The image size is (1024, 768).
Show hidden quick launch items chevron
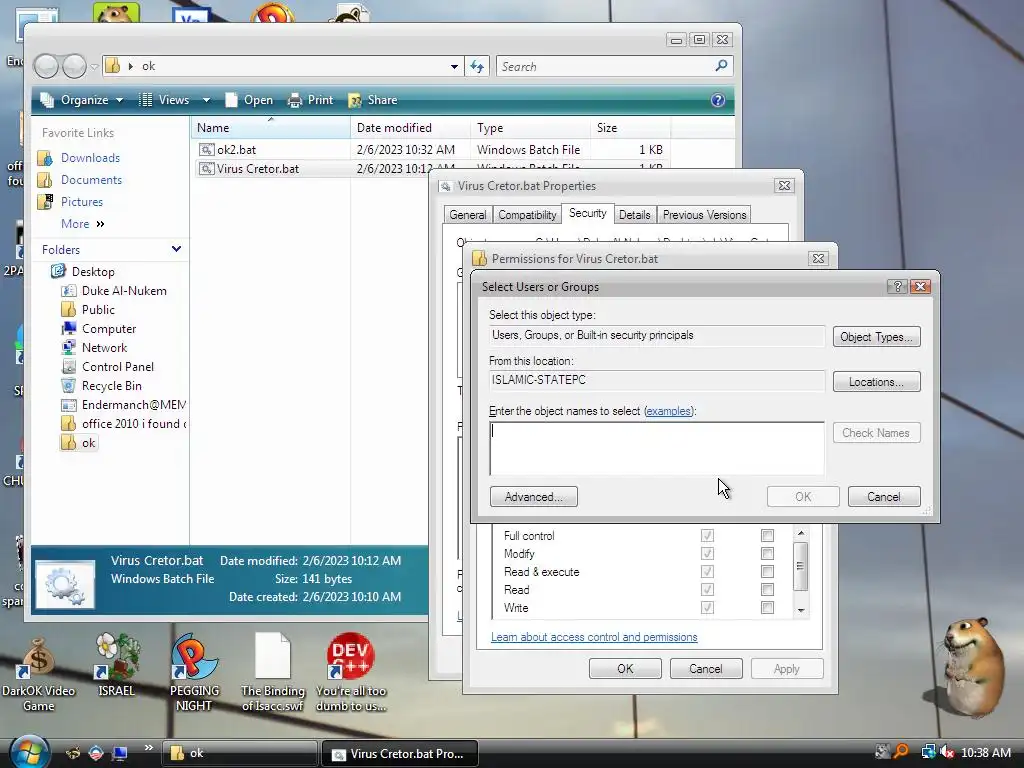pyautogui.click(x=148, y=748)
